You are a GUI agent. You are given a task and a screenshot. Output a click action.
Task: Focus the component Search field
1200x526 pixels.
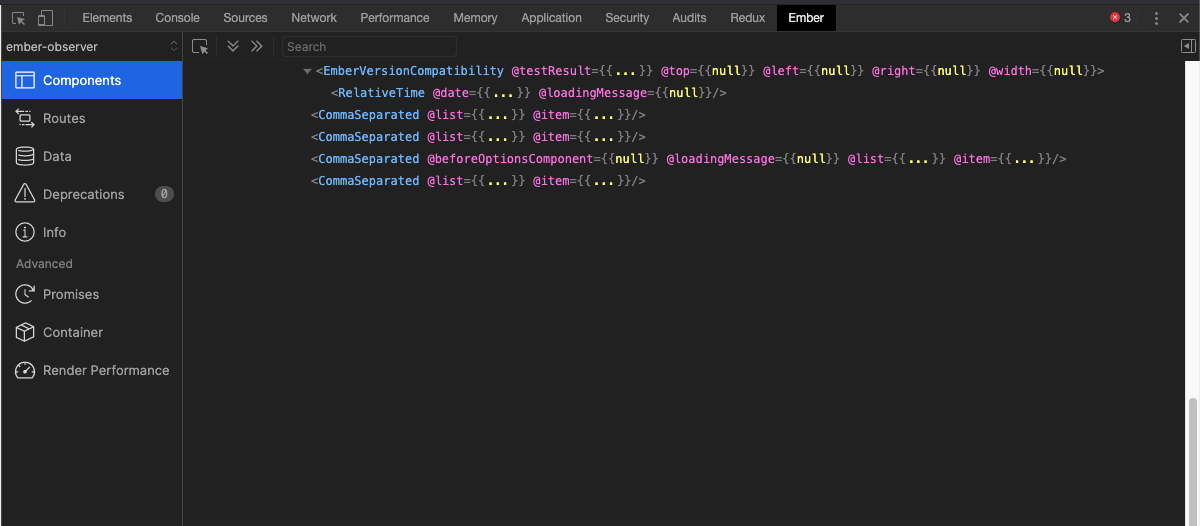[x=369, y=46]
